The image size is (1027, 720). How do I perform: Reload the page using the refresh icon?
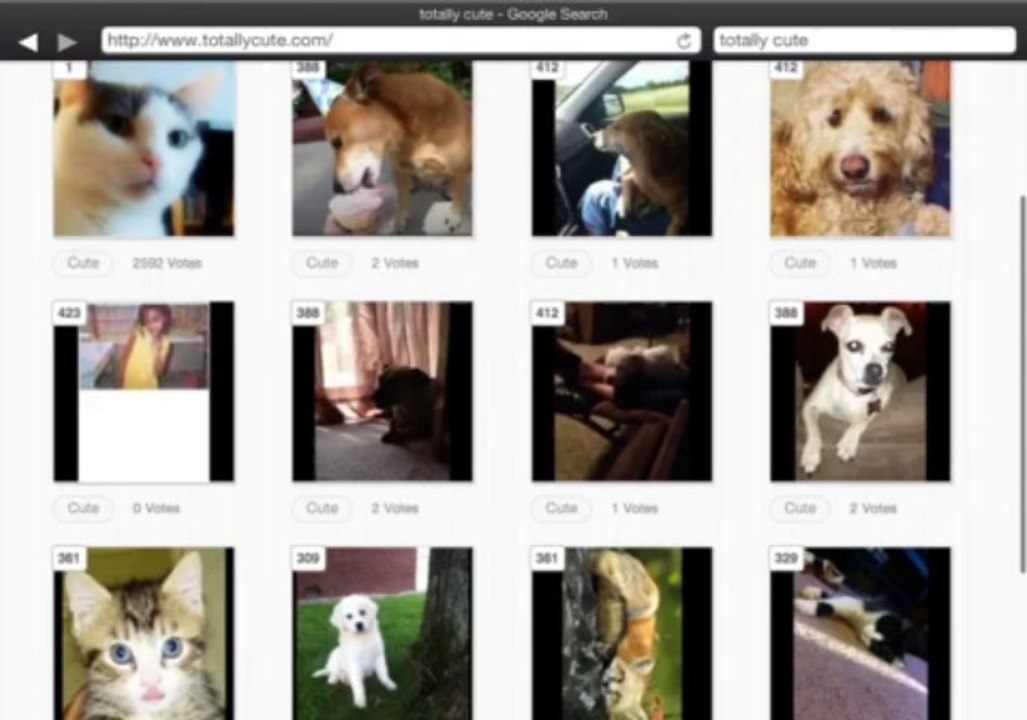coord(684,41)
